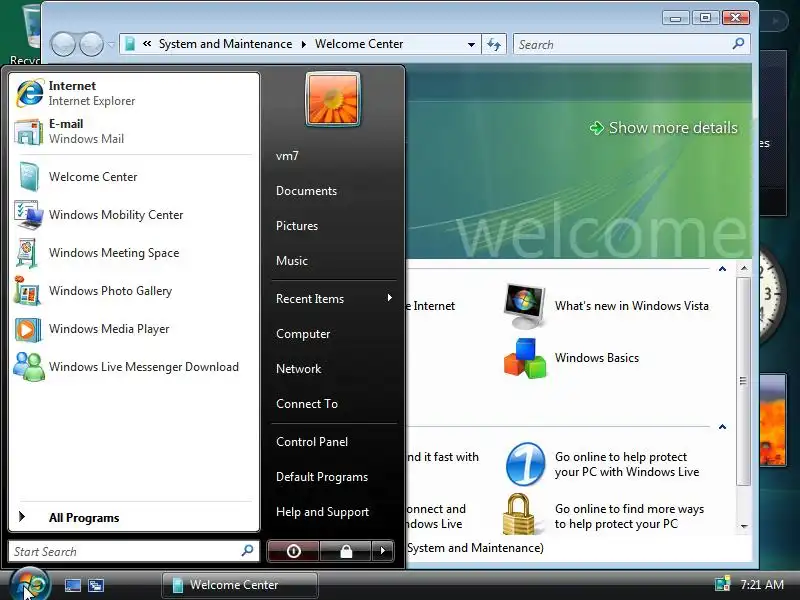Click Switch between windows quick launch icon
Screen dimensions: 800x600
(x=96, y=585)
